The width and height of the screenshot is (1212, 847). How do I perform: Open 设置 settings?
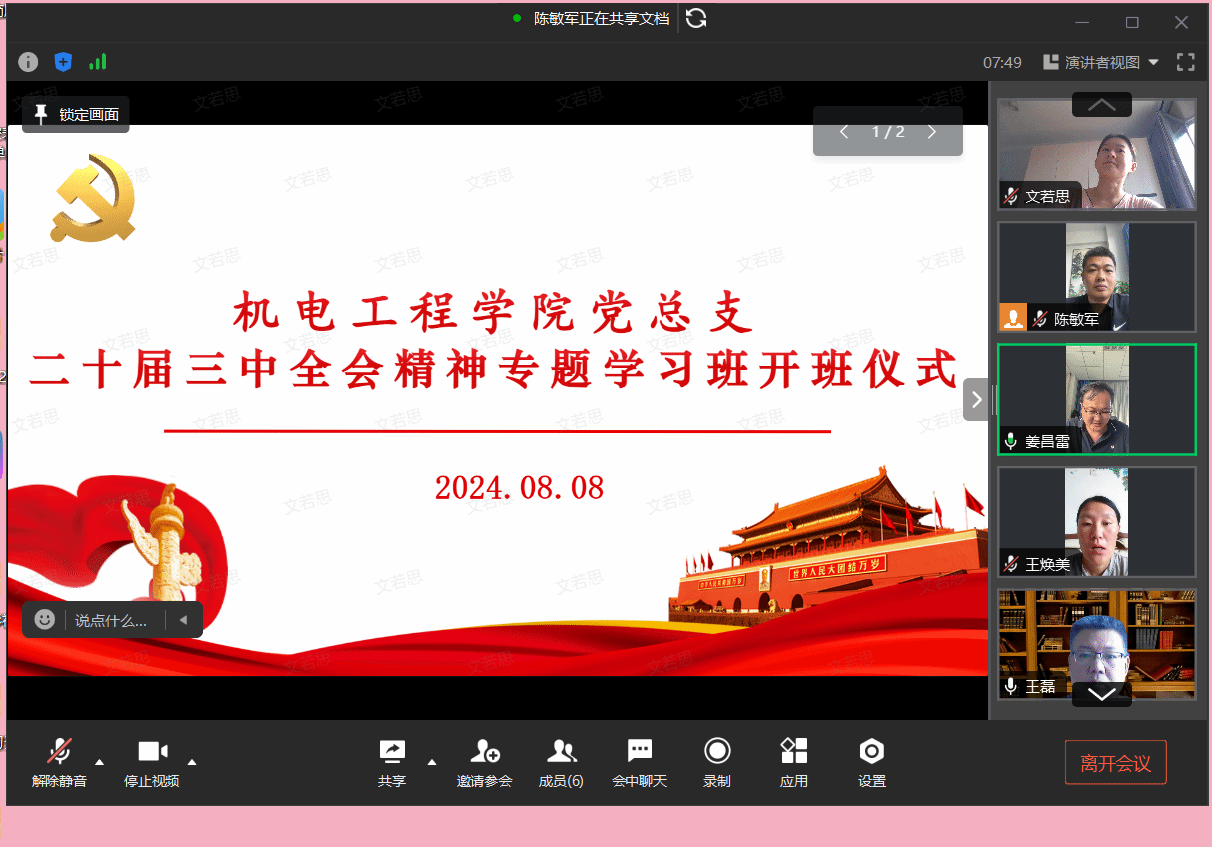coord(871,762)
